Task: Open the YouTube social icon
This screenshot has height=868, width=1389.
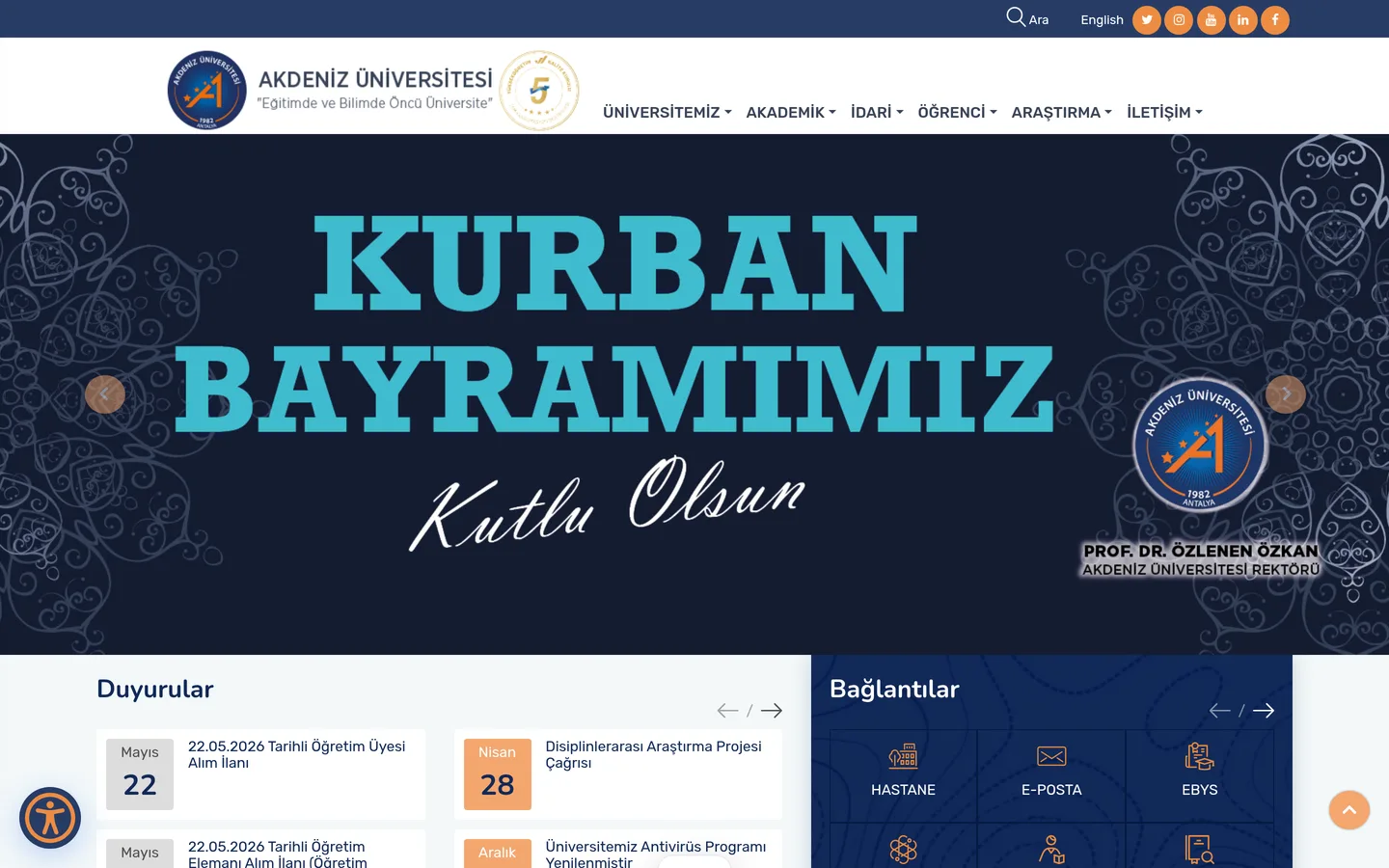Action: (x=1211, y=19)
